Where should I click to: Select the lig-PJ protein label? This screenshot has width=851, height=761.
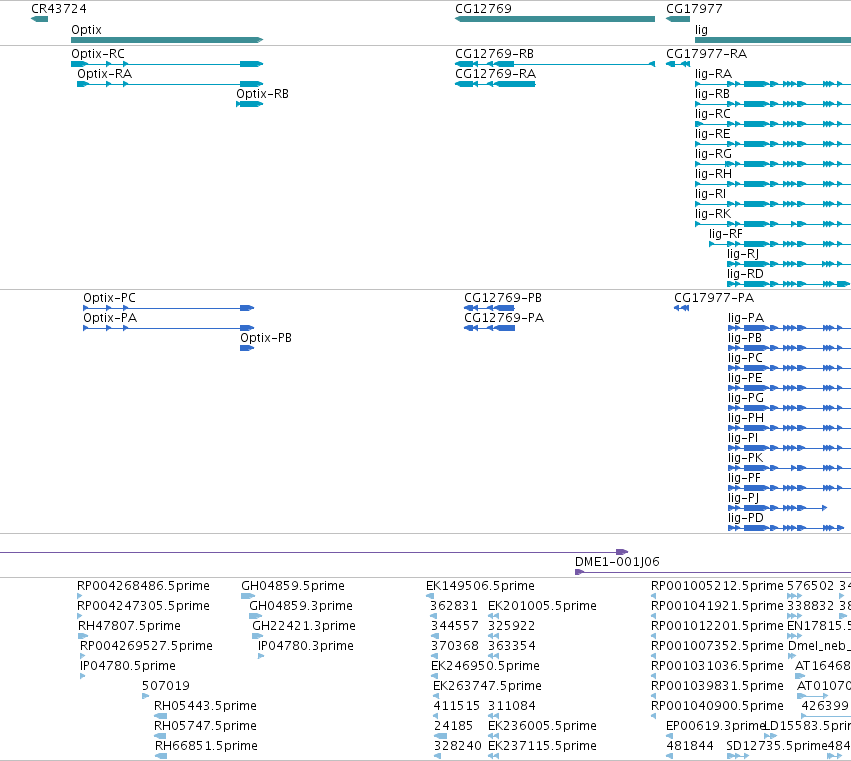tap(744, 498)
